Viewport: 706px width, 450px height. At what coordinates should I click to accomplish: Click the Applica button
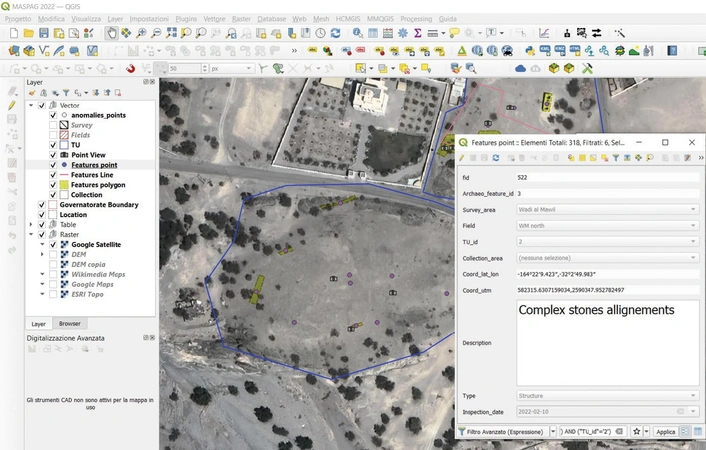click(x=665, y=431)
